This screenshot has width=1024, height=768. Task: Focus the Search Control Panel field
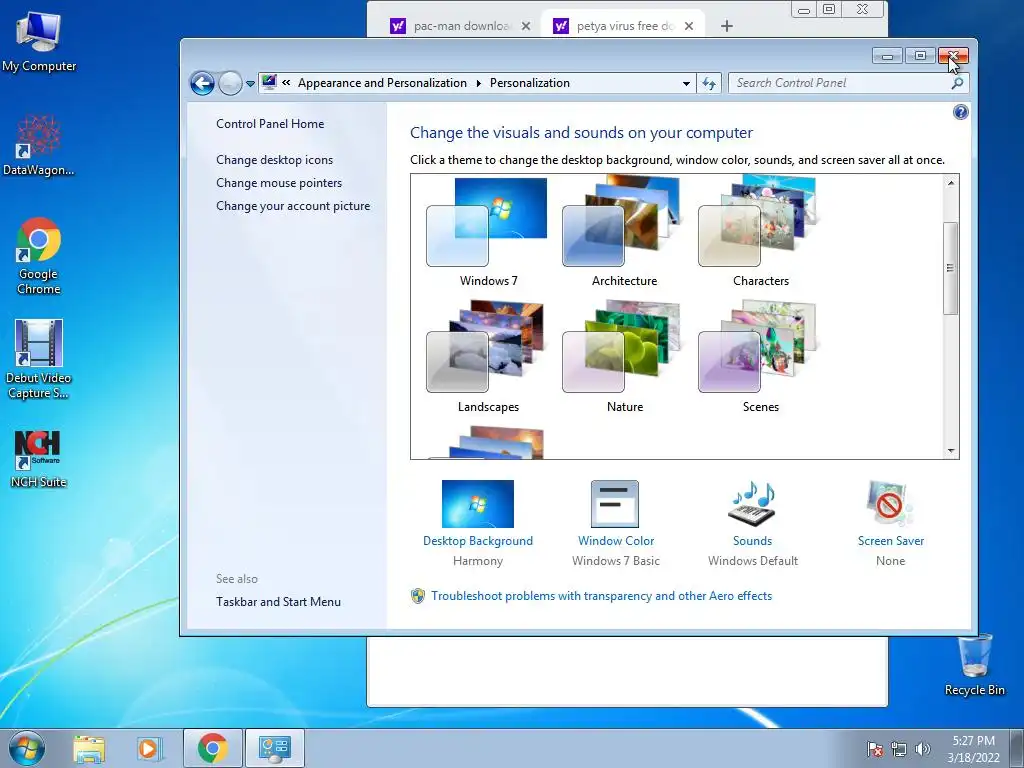tap(839, 83)
